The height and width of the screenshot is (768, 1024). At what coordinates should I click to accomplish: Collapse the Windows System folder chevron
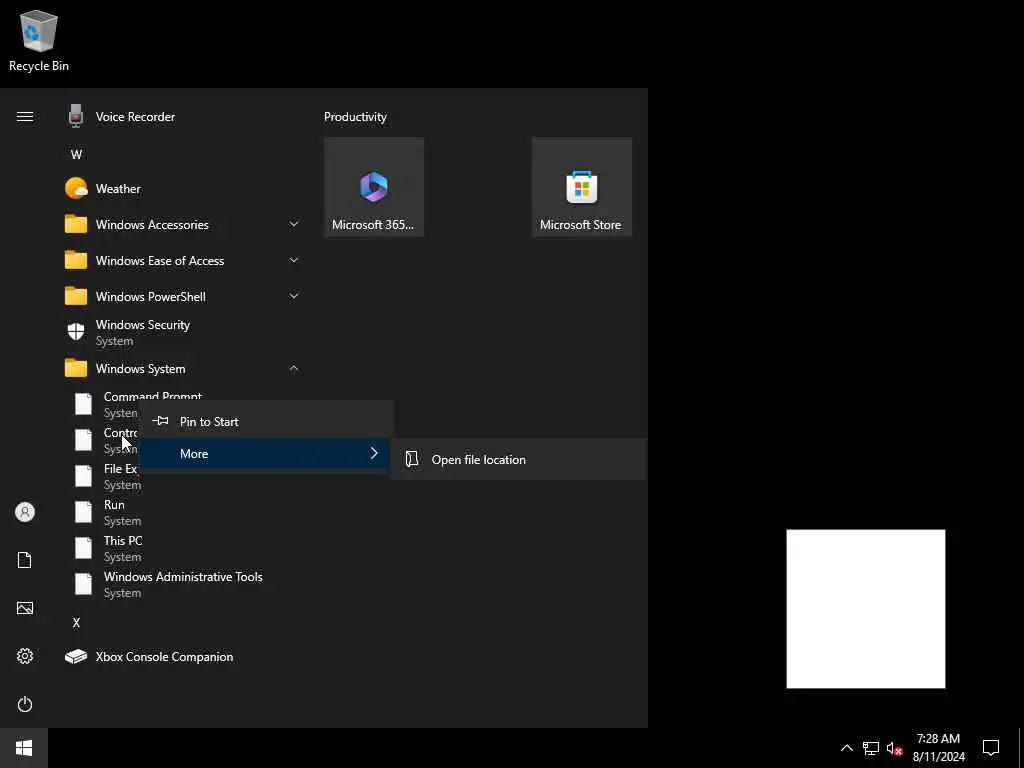point(294,368)
